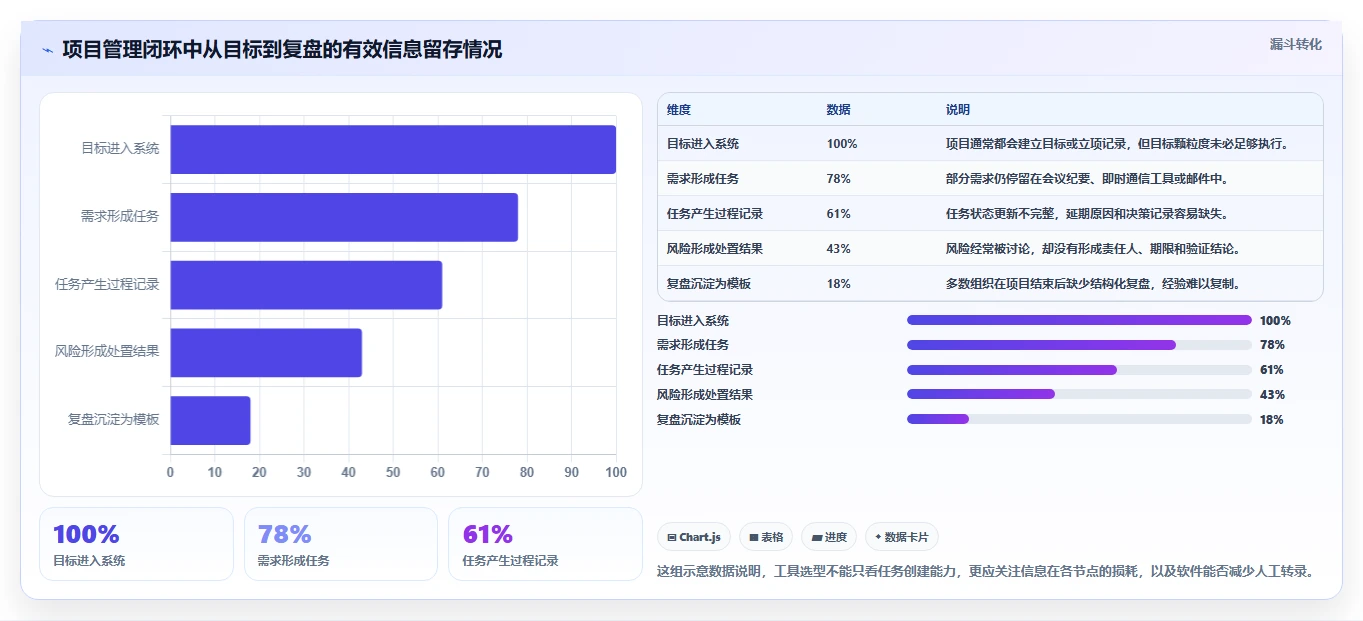Click the description starting 多数组织在项目结束后
The image size is (1363, 621).
pos(1094,284)
